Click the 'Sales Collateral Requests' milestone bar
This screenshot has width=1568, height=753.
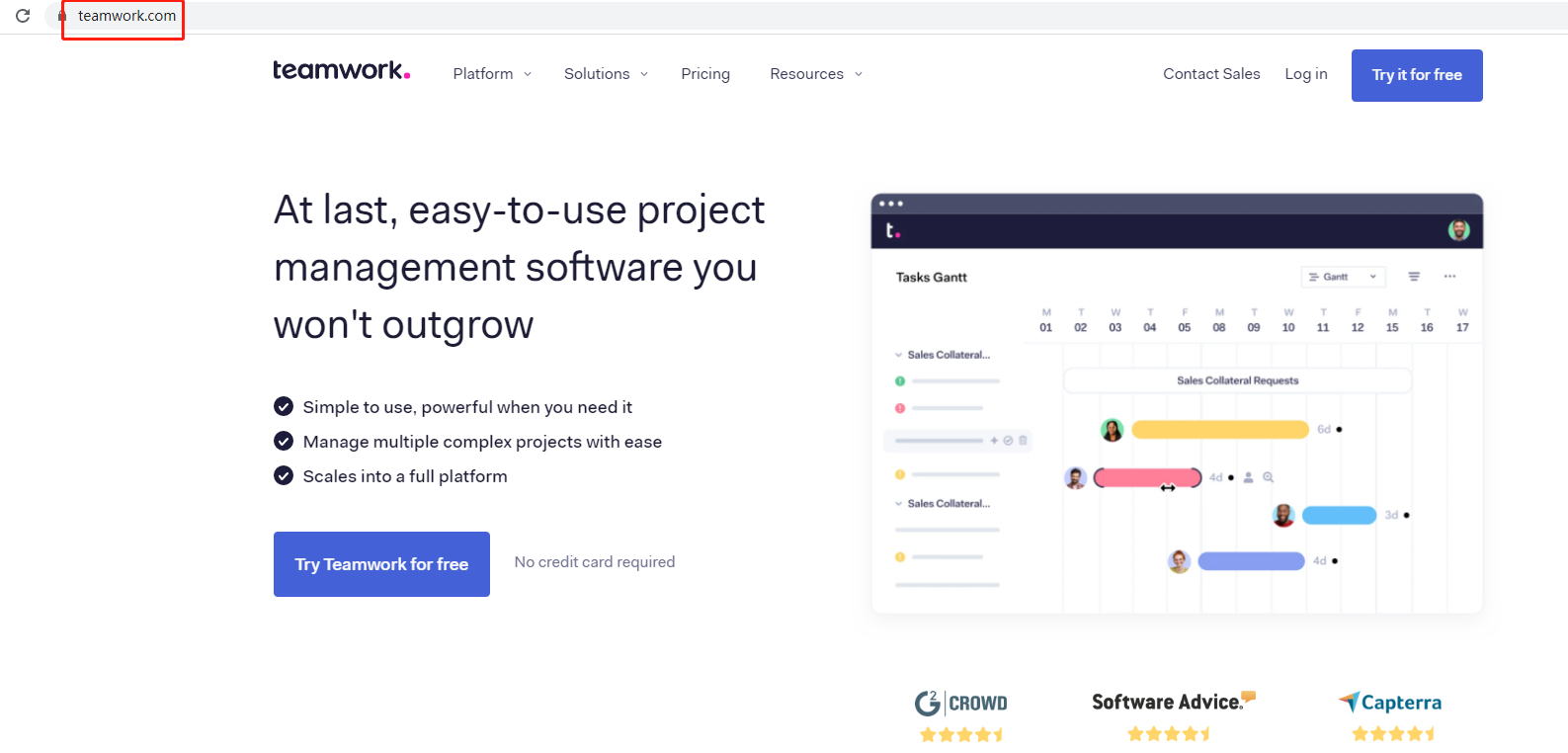pos(1237,380)
